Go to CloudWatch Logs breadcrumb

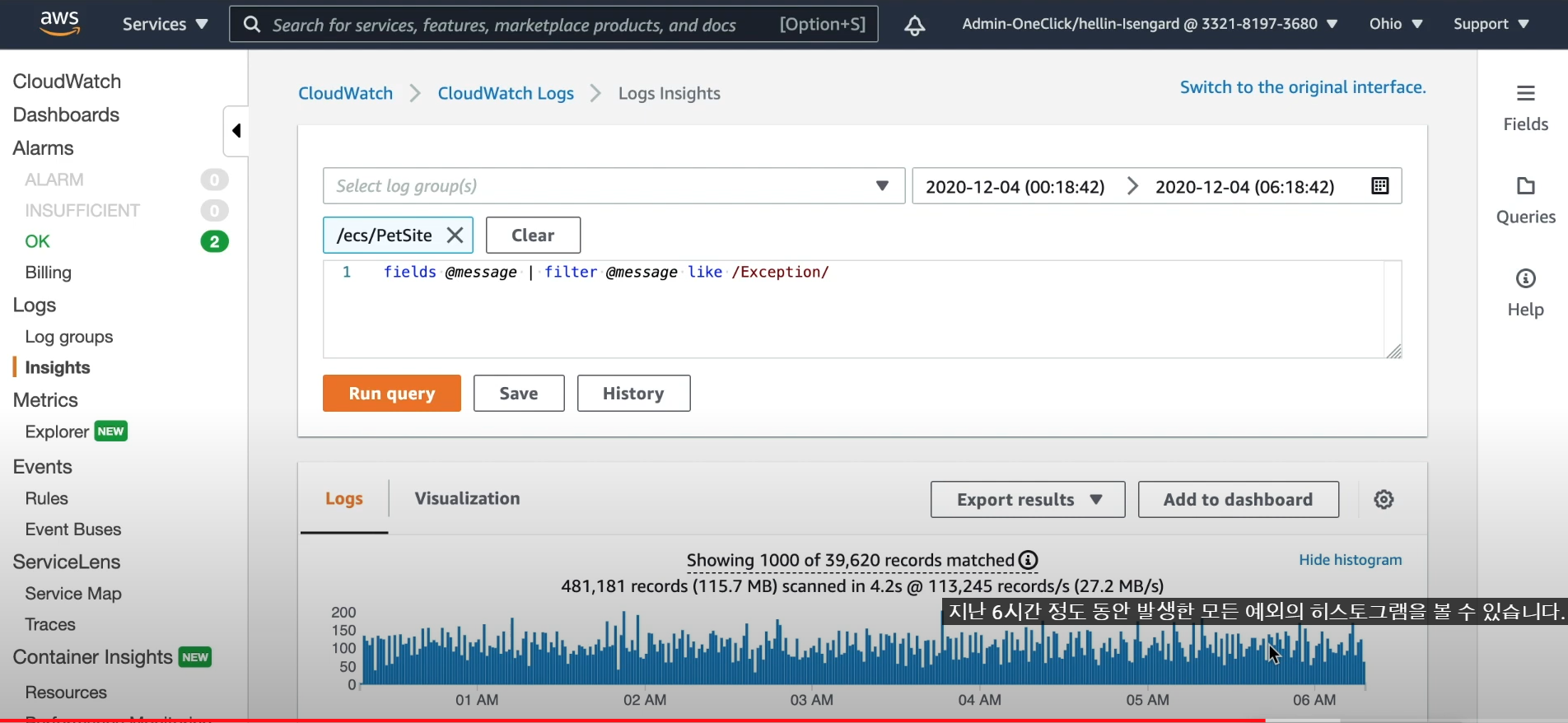pyautogui.click(x=506, y=93)
